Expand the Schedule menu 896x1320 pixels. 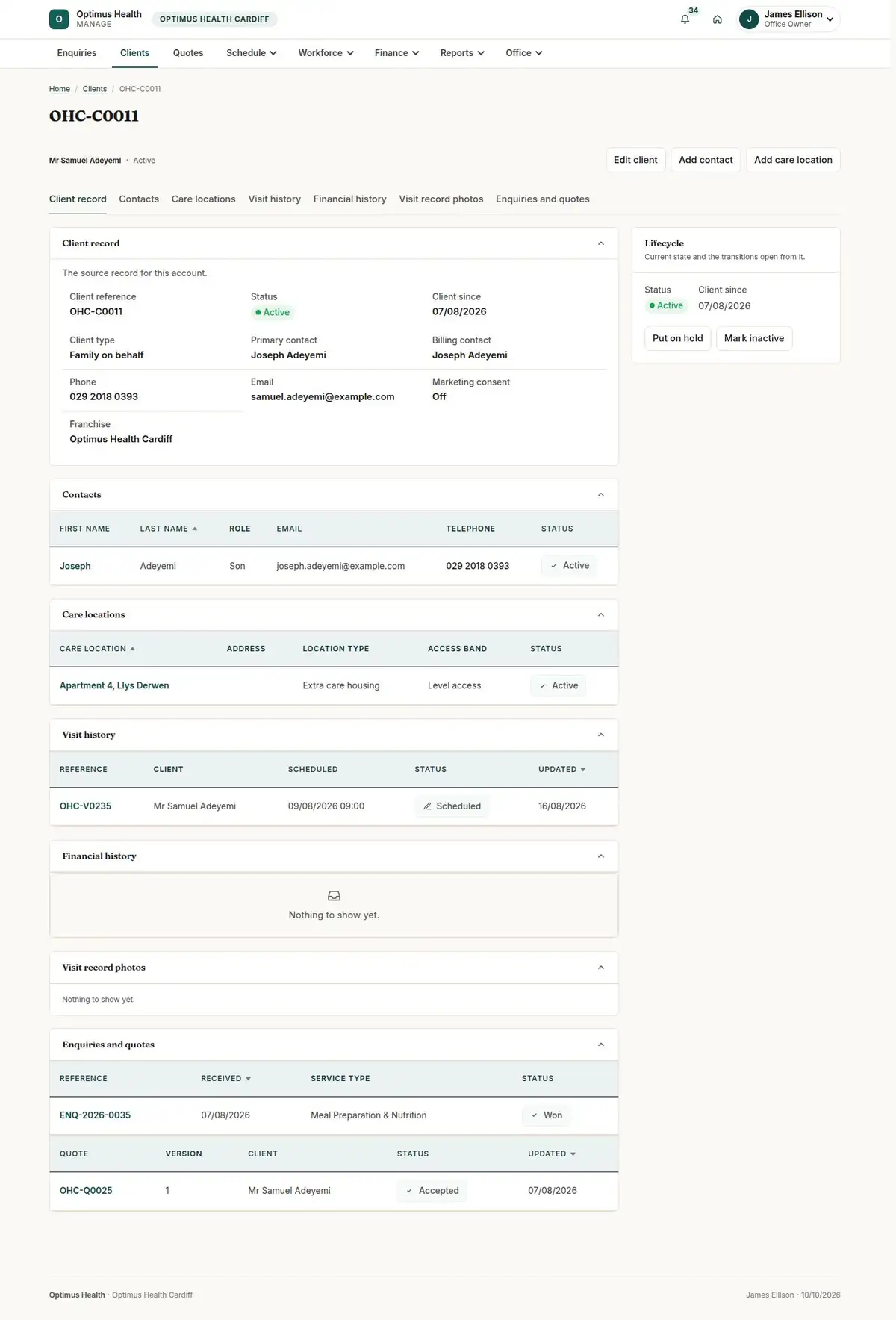[x=252, y=53]
